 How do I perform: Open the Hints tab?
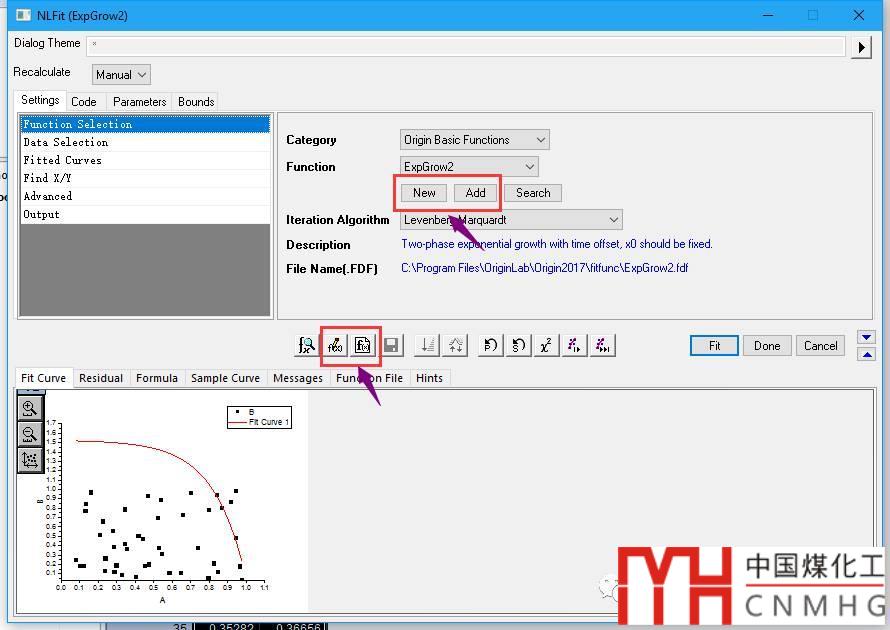coord(429,378)
